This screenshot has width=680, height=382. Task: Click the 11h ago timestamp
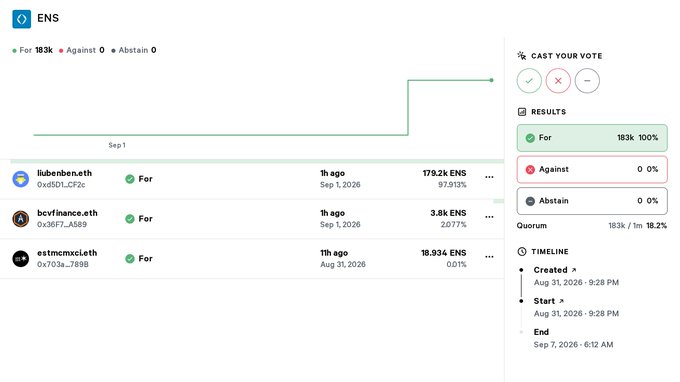point(334,253)
